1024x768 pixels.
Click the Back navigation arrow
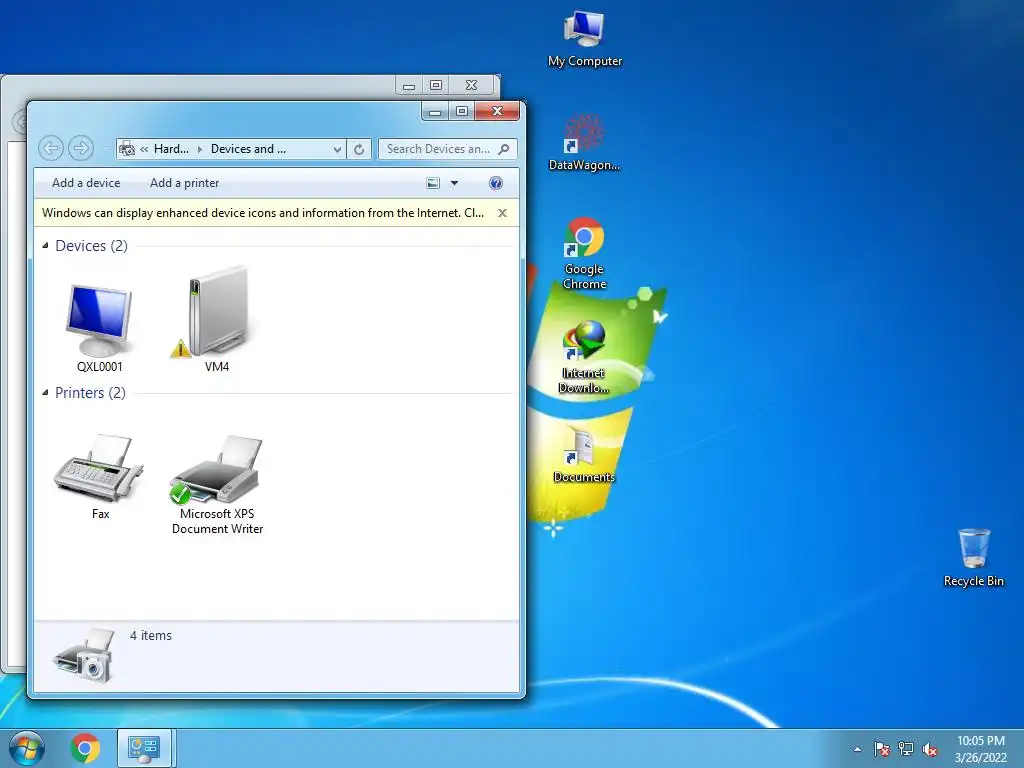click(51, 148)
